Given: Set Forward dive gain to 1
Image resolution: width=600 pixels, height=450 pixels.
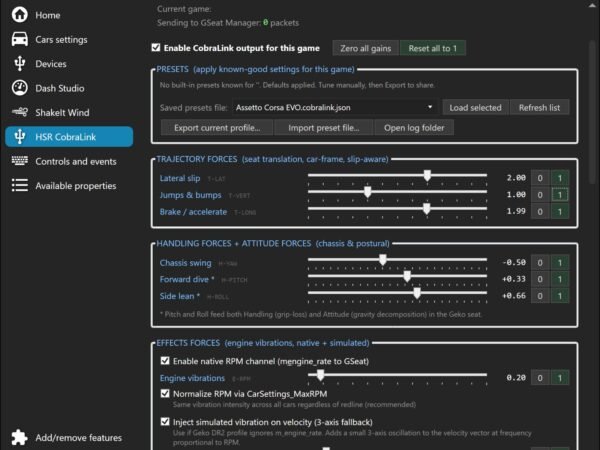Looking at the screenshot, I should pos(560,279).
